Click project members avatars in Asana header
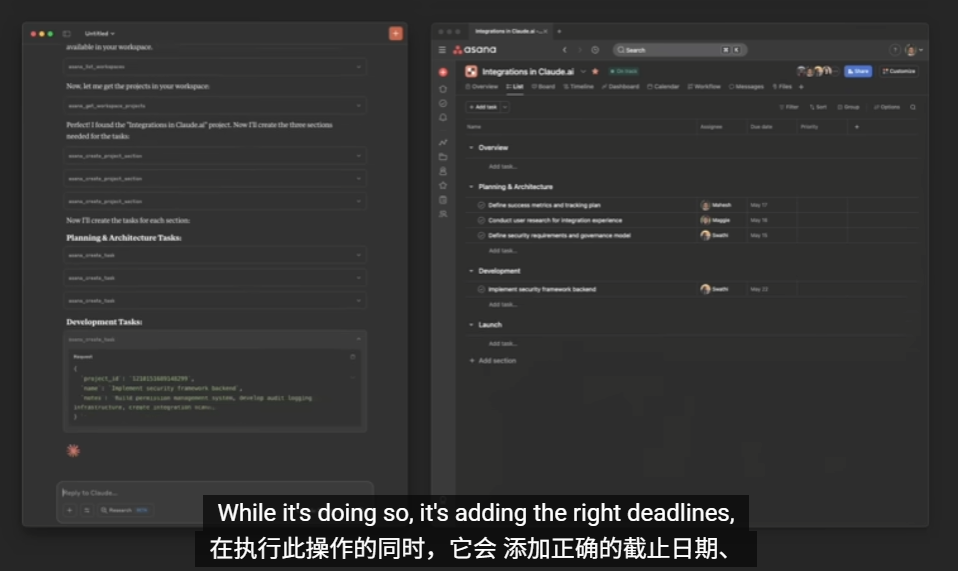 tap(816, 71)
